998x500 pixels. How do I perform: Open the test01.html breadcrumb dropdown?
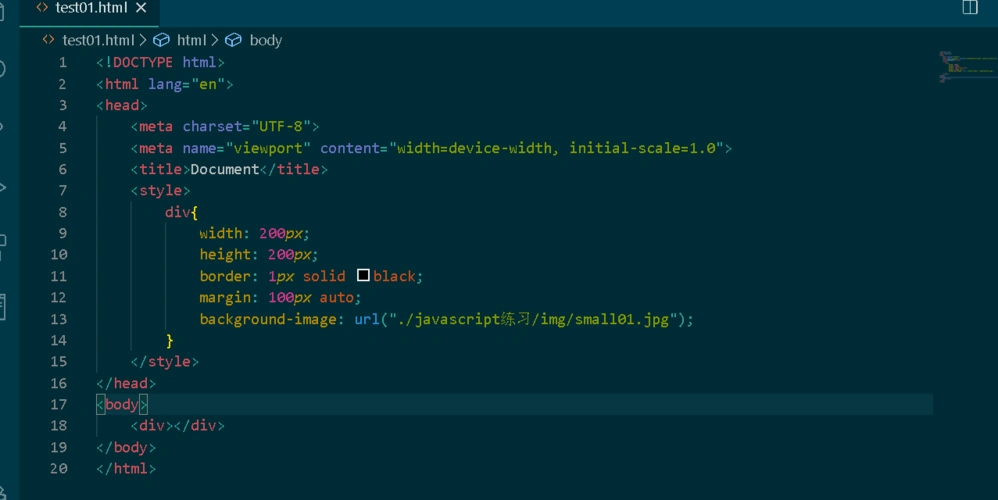[x=97, y=40]
